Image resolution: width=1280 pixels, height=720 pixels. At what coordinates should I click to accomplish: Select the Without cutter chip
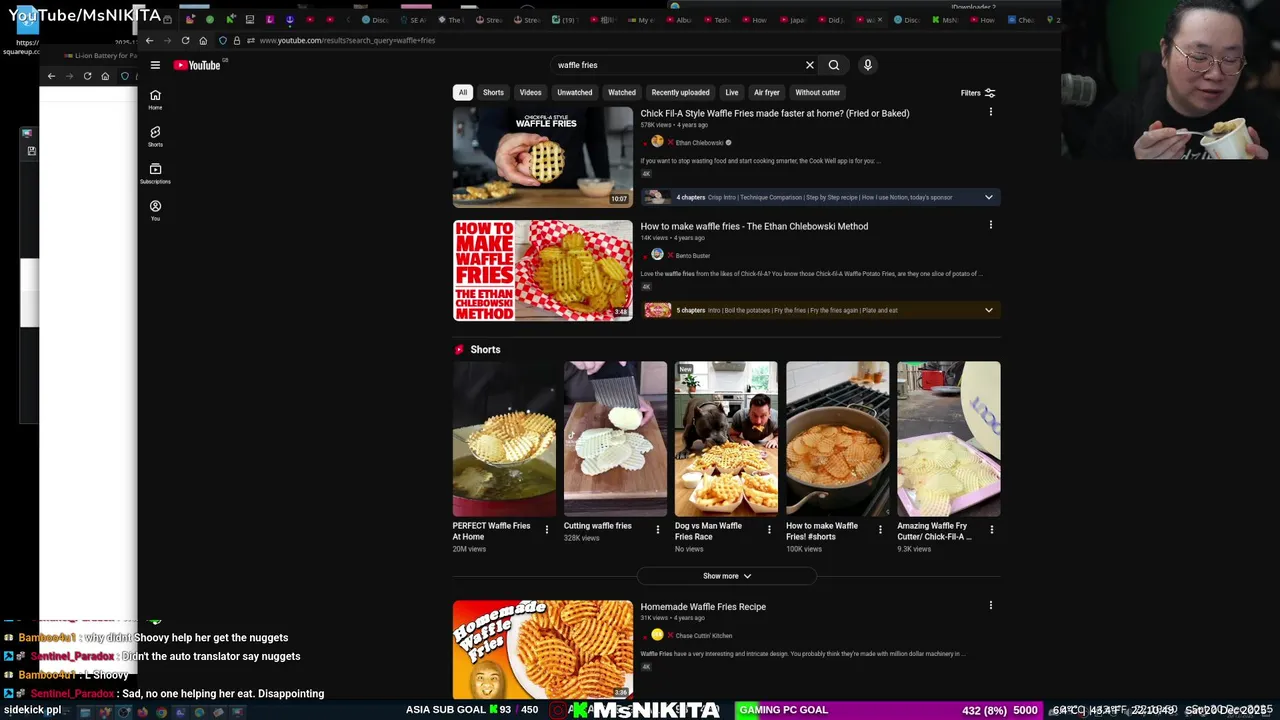click(818, 92)
